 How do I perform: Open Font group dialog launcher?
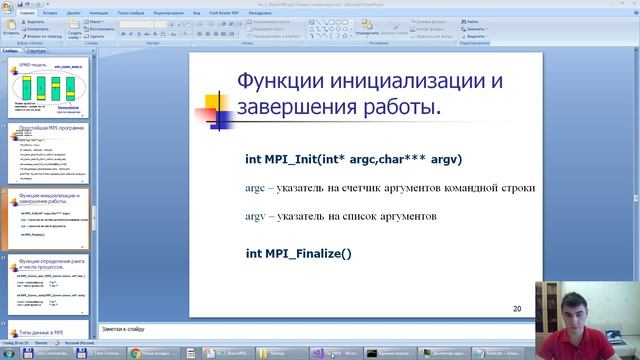tap(191, 43)
